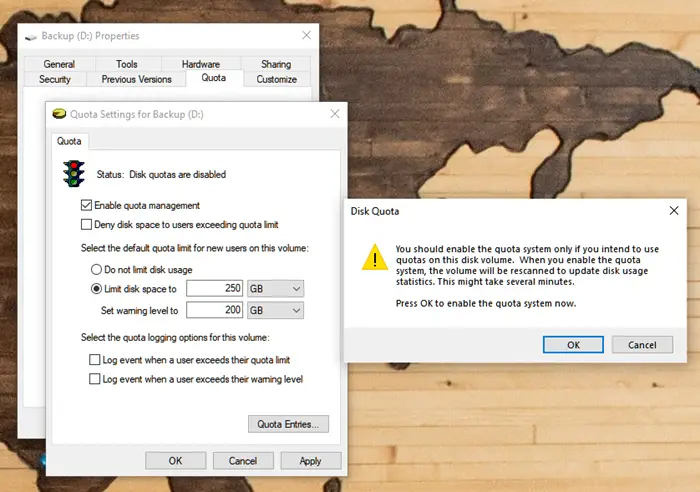Image resolution: width=700 pixels, height=492 pixels.
Task: Open the General tab in Backup Properties
Action: pos(59,64)
